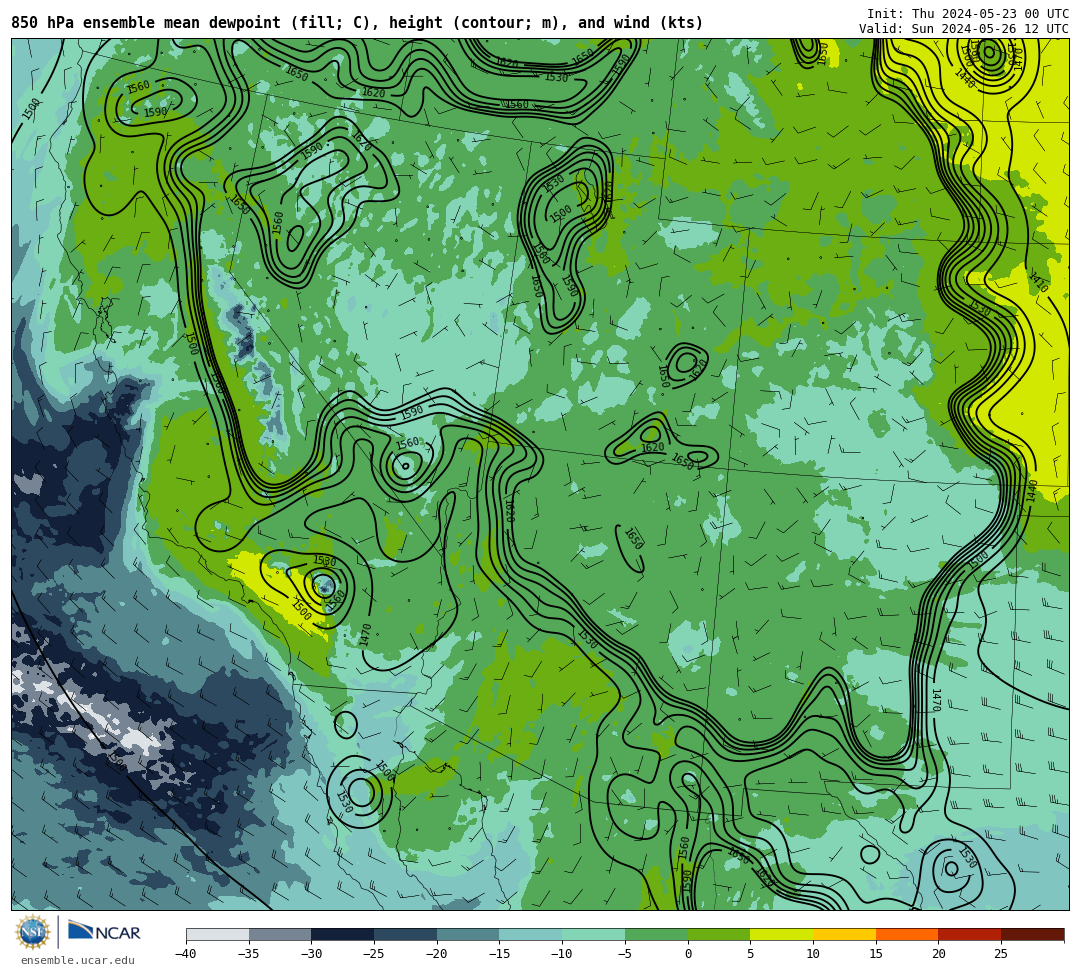Click the colorbar tick label -30

pos(311,954)
